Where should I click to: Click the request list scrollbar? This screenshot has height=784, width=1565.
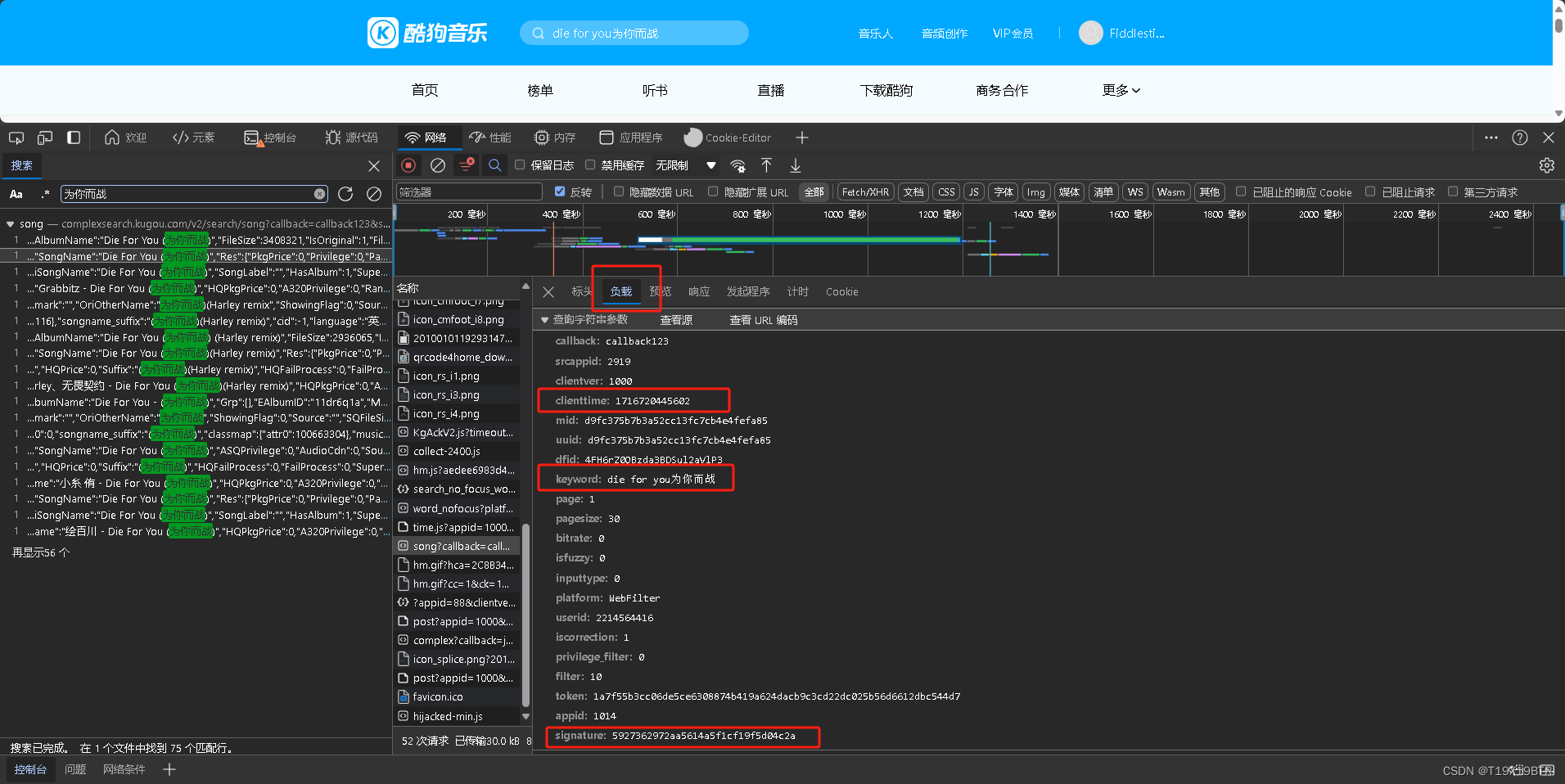(525, 614)
